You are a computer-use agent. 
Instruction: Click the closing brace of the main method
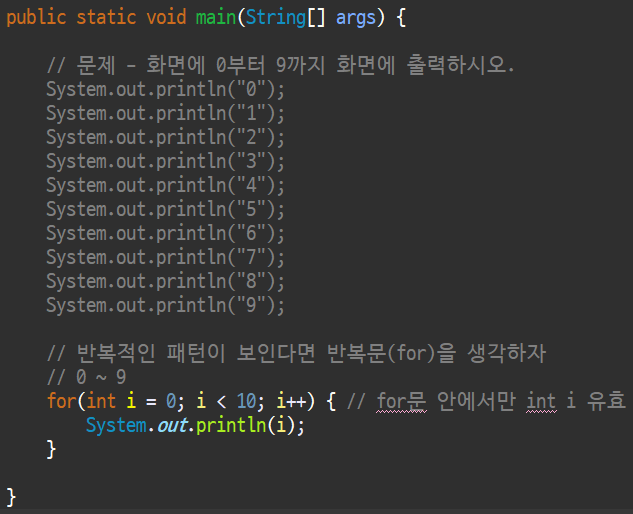tap(11, 497)
